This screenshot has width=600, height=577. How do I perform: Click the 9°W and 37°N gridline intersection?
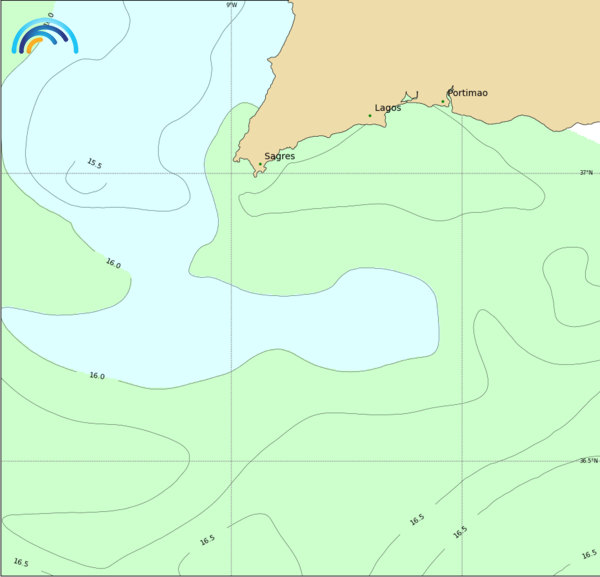tap(231, 173)
